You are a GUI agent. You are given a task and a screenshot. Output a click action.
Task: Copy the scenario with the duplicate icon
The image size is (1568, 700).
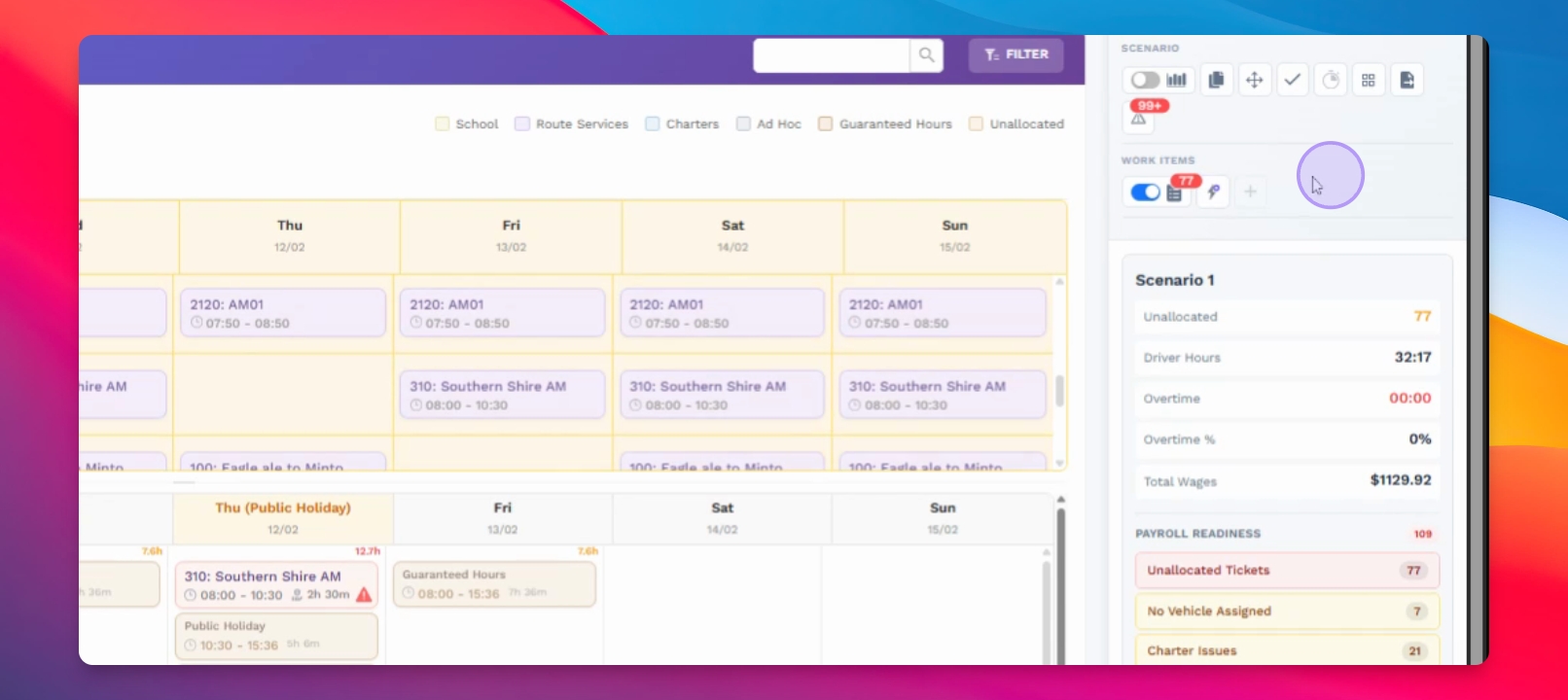pos(1216,80)
